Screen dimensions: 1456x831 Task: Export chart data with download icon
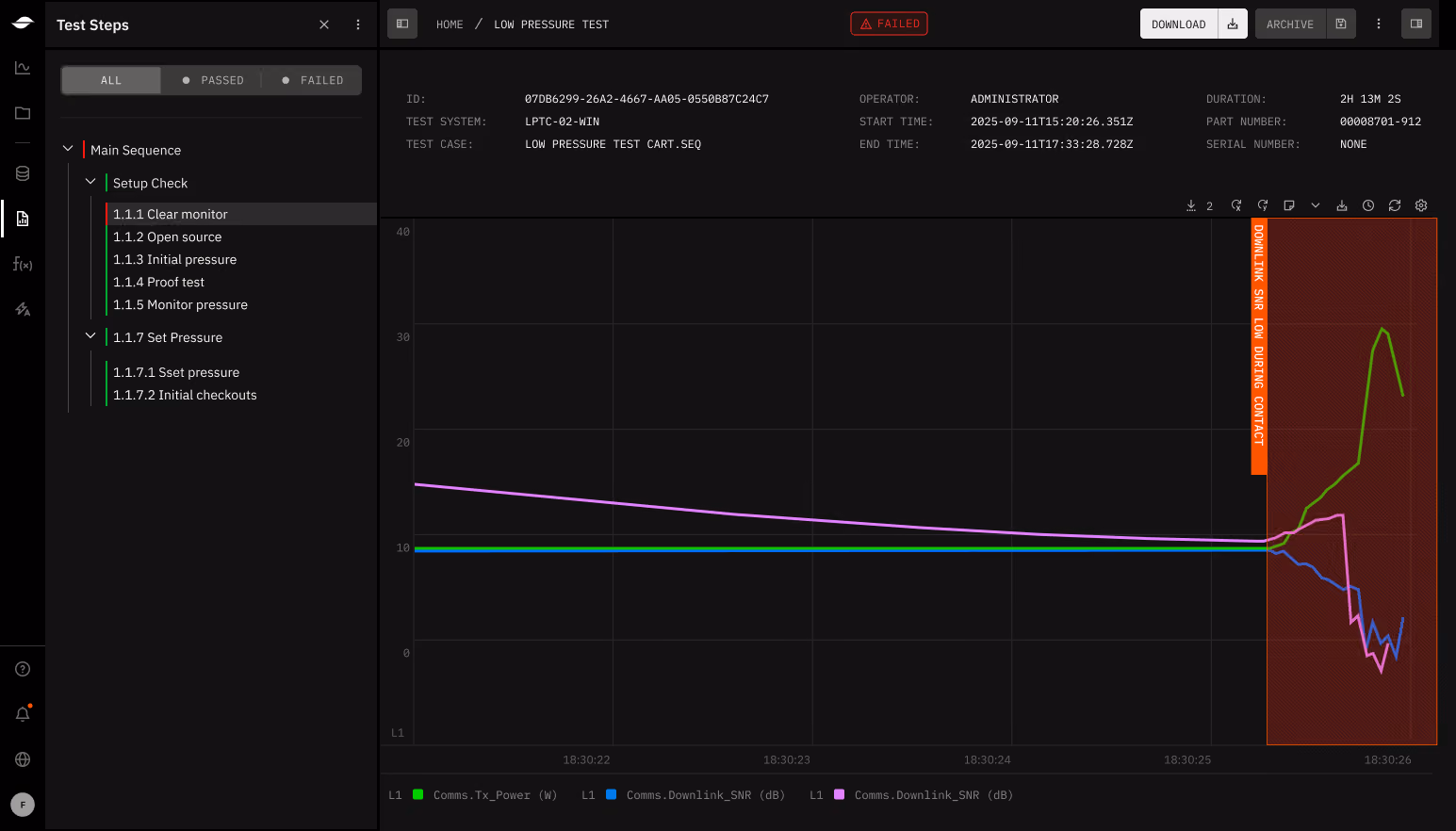(1342, 205)
